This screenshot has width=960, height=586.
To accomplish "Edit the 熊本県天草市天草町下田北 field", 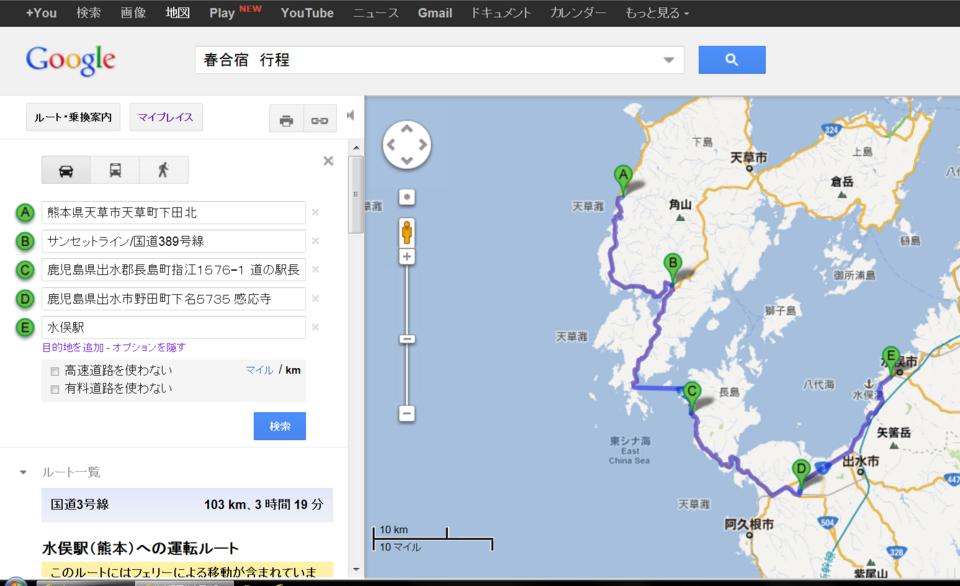I will tap(173, 212).
